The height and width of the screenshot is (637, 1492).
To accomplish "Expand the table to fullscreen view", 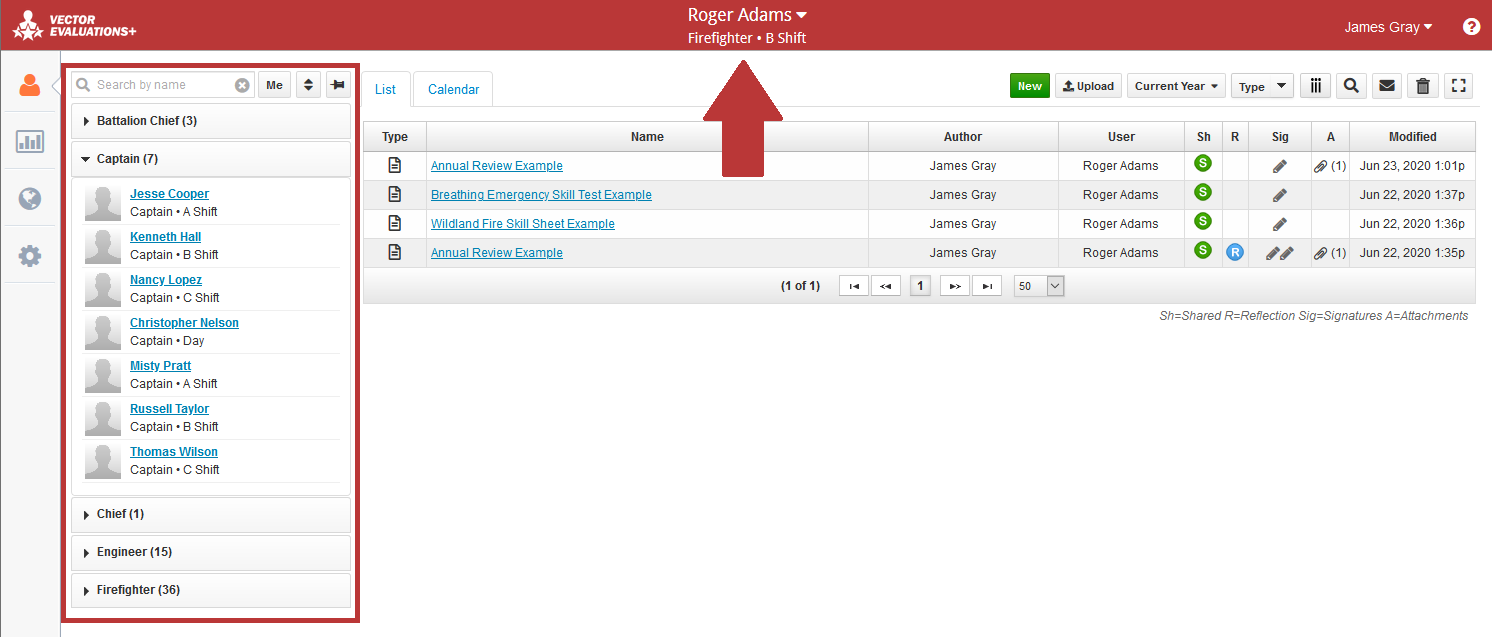I will coord(1458,85).
